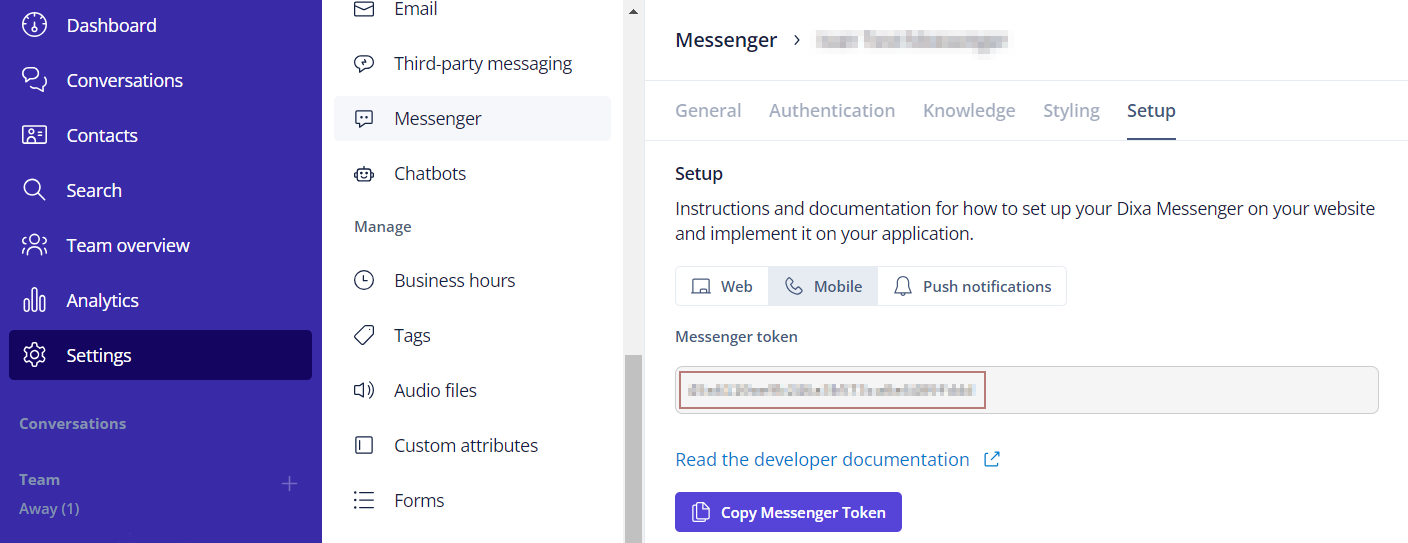Open the Authentication tab
Image resolution: width=1408 pixels, height=543 pixels.
831,110
